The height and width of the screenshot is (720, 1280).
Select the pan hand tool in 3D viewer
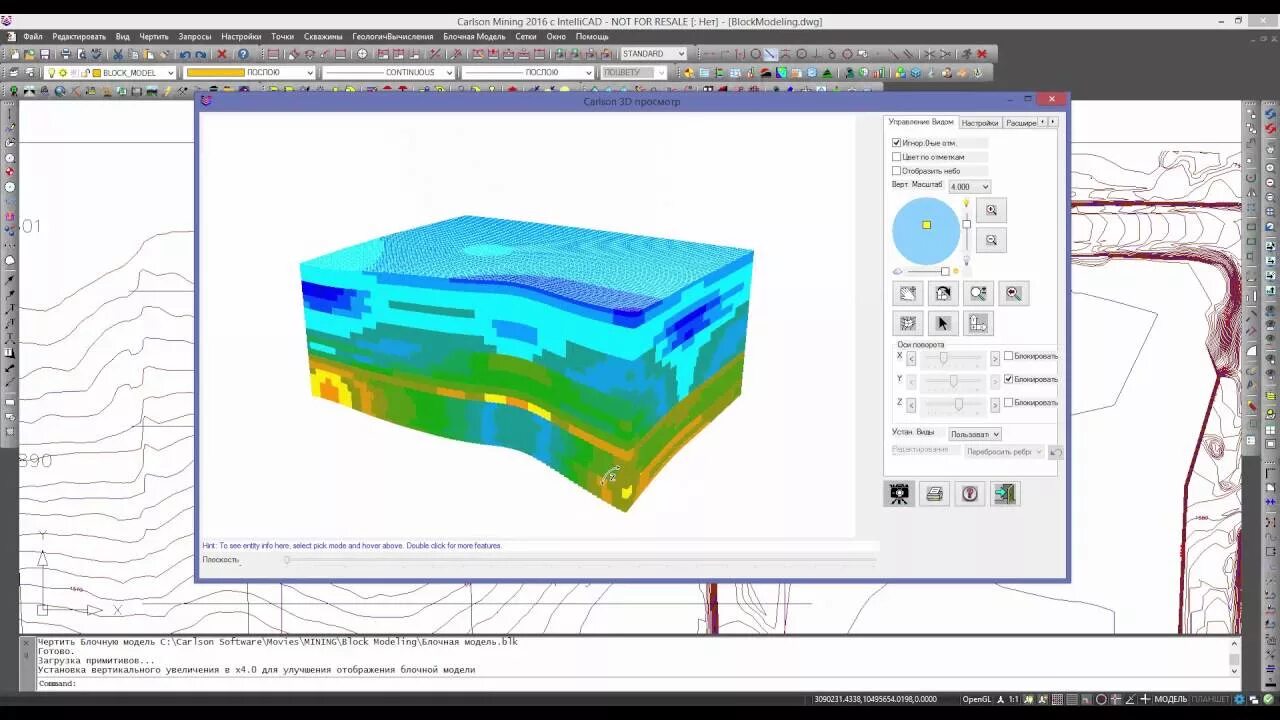click(x=907, y=293)
